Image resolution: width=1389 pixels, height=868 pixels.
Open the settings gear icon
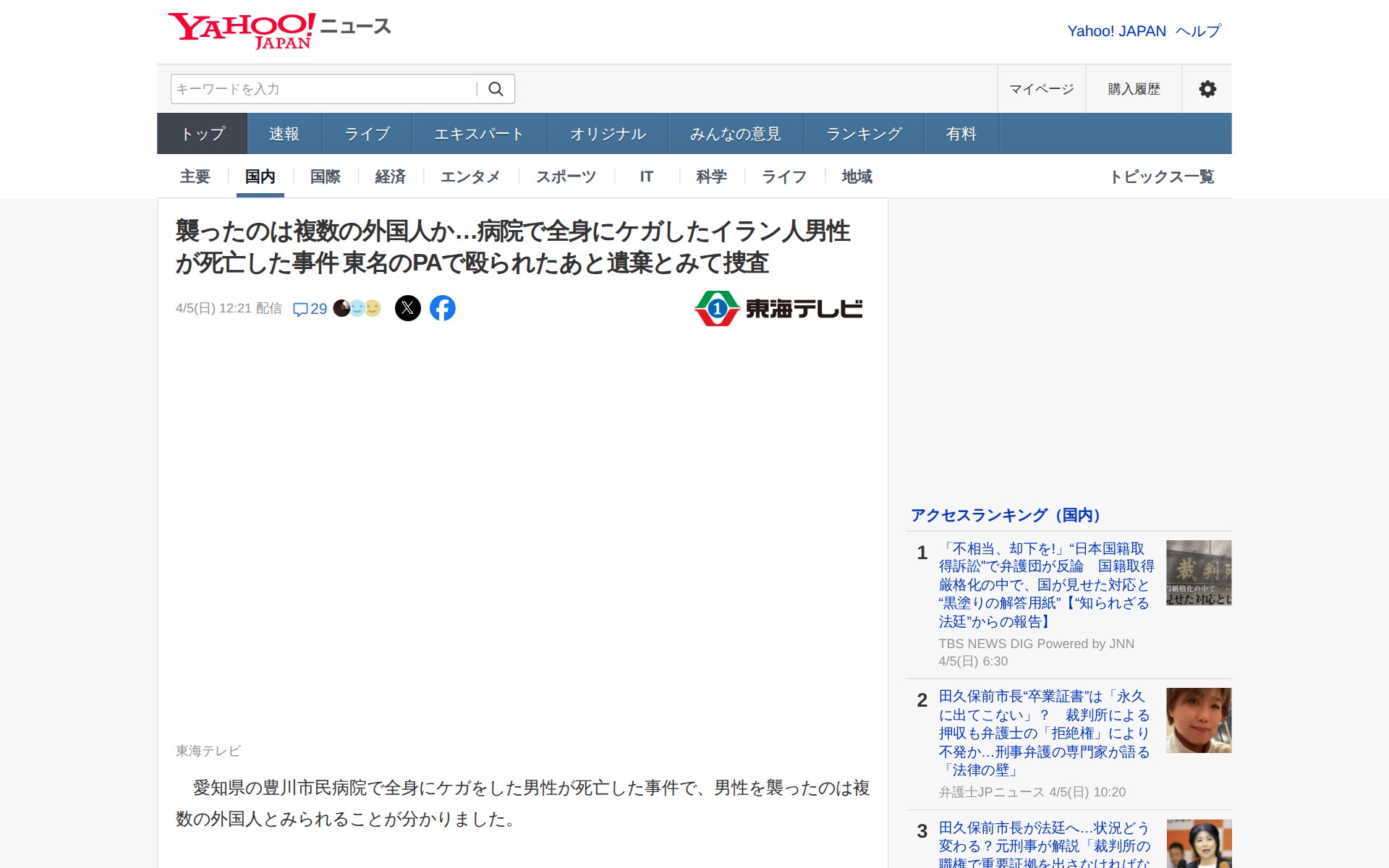coord(1207,89)
